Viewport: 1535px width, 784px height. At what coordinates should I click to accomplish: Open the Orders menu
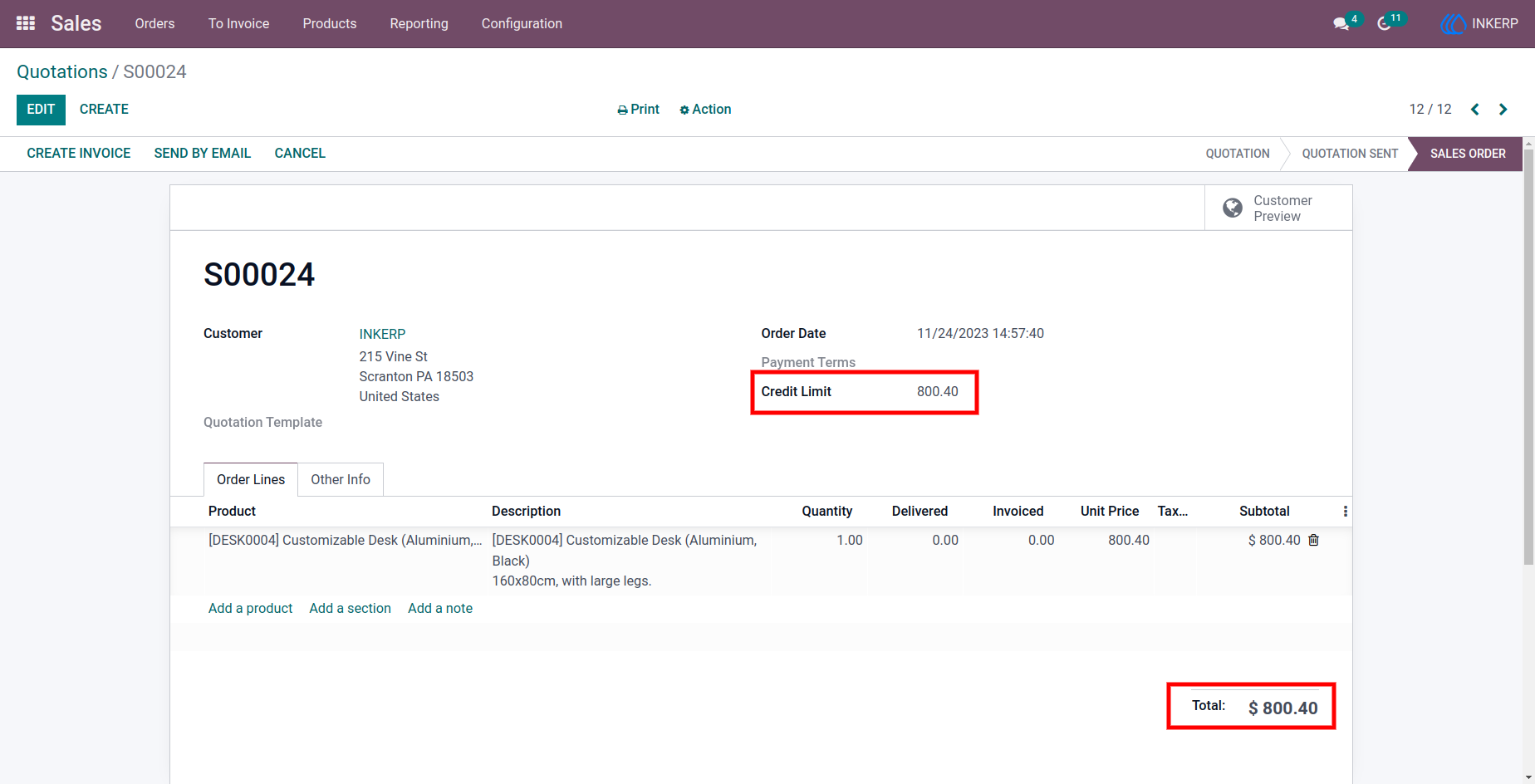tap(154, 23)
